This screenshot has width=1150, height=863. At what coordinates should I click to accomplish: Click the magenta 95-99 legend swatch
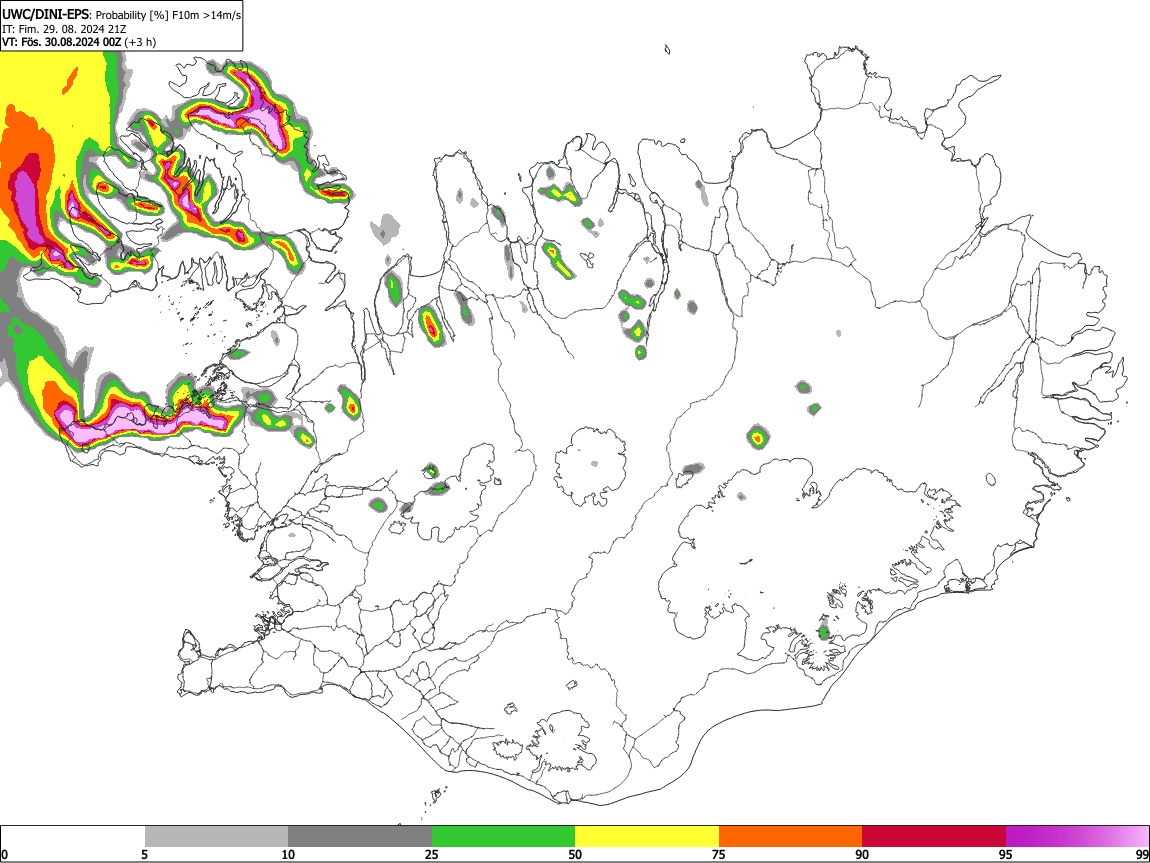tap(1077, 837)
